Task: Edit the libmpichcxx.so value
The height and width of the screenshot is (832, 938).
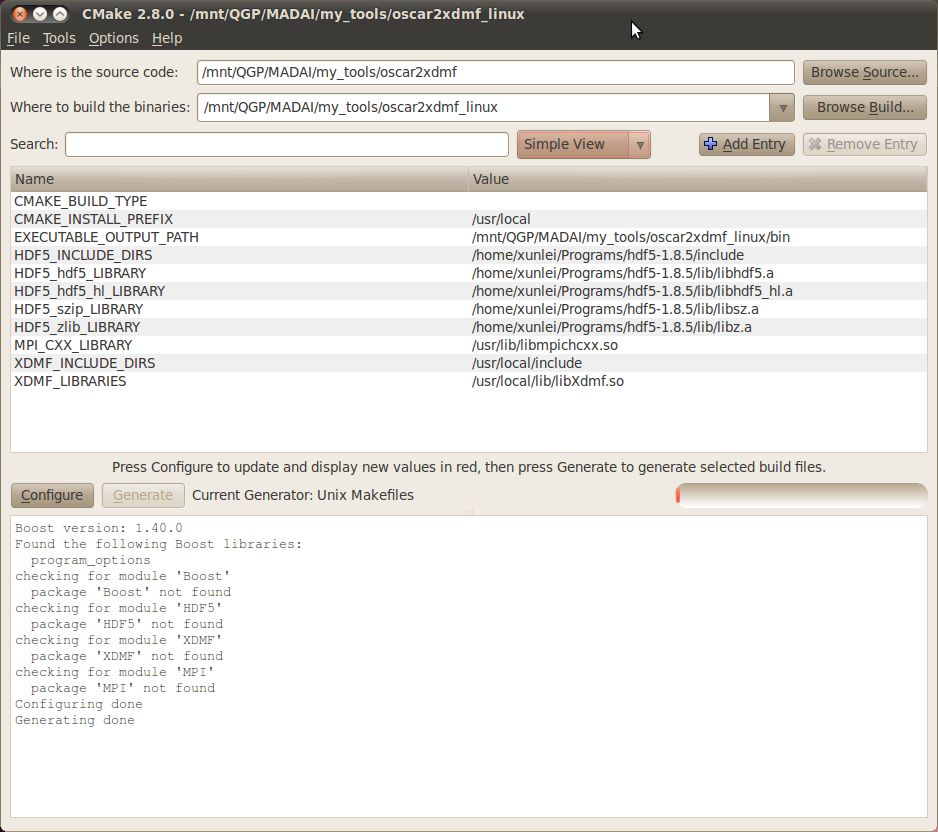Action: point(545,345)
